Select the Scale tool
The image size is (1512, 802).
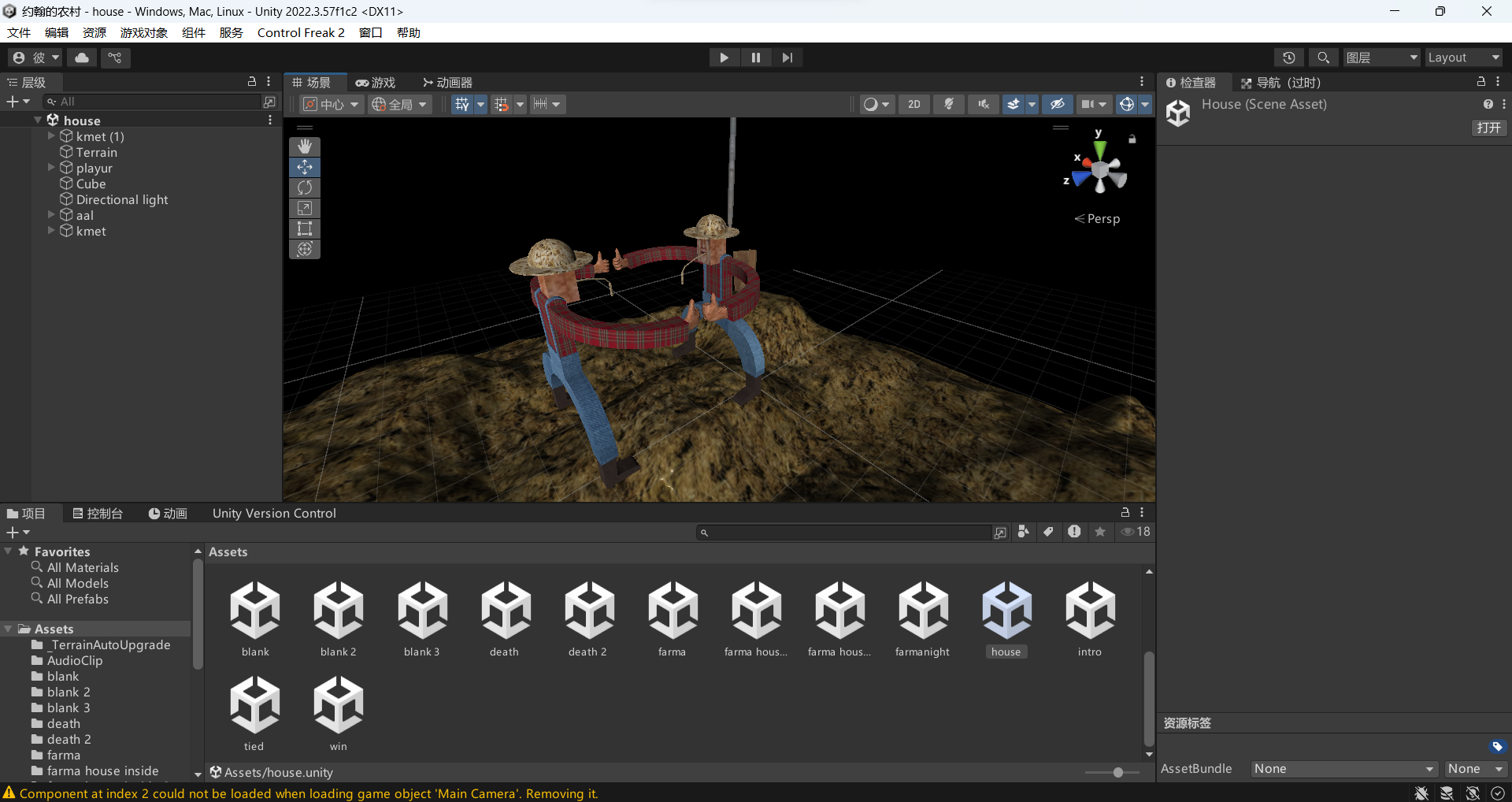[305, 208]
